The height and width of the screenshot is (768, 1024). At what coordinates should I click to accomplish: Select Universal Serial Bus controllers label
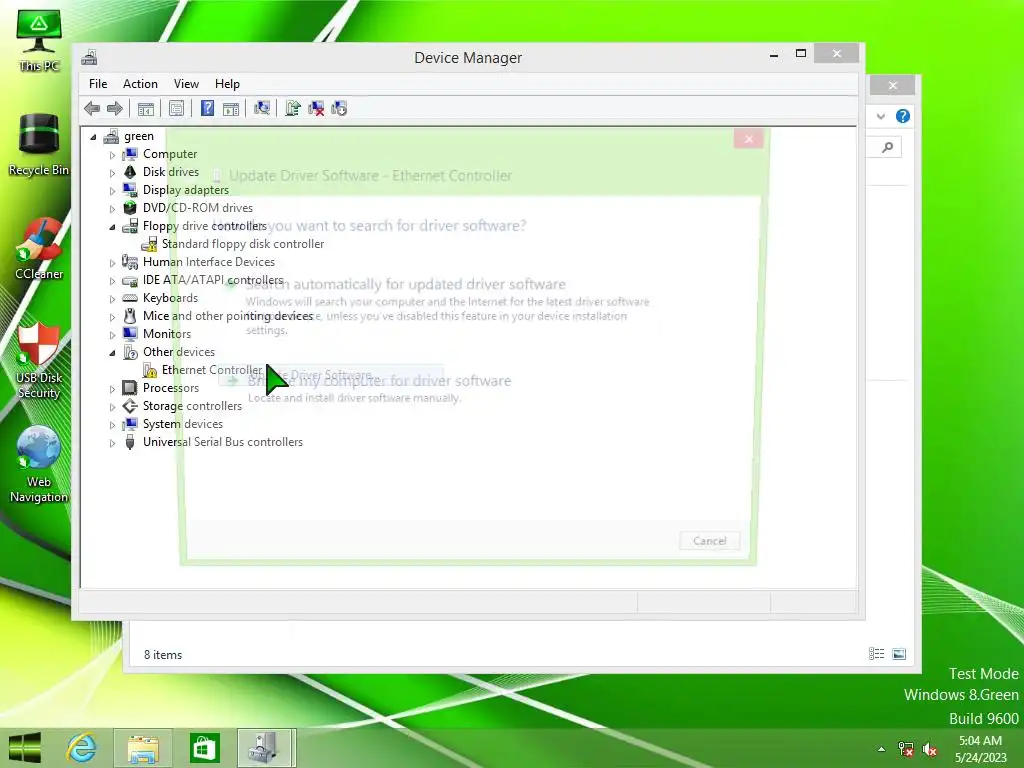(223, 442)
